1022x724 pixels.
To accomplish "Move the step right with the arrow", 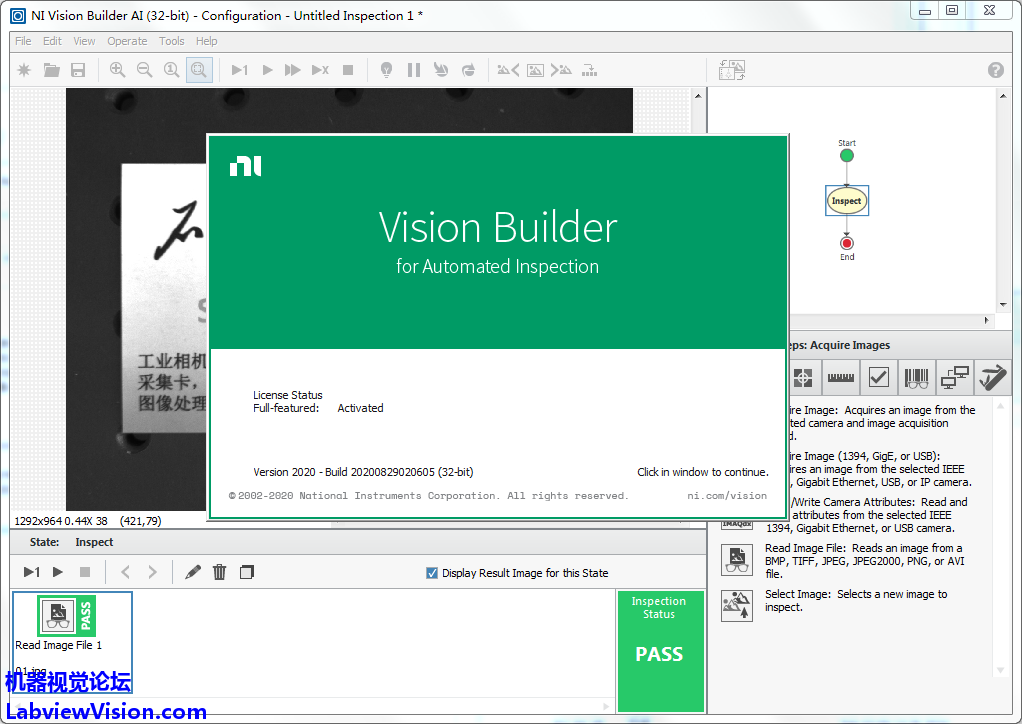I will pos(153,572).
